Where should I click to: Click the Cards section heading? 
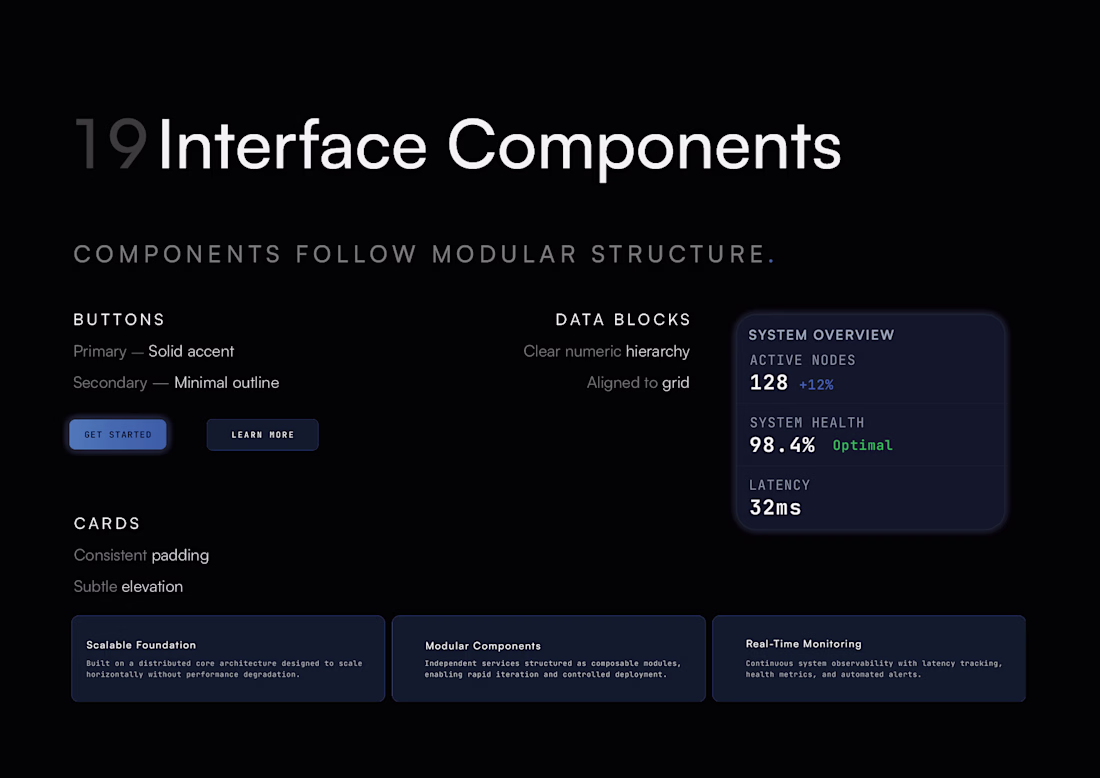point(107,524)
